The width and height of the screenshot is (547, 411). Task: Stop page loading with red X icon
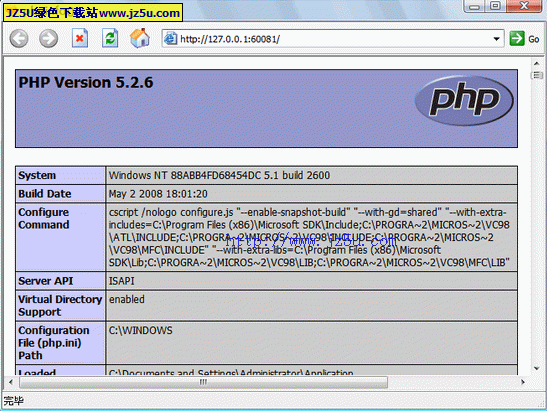80,38
